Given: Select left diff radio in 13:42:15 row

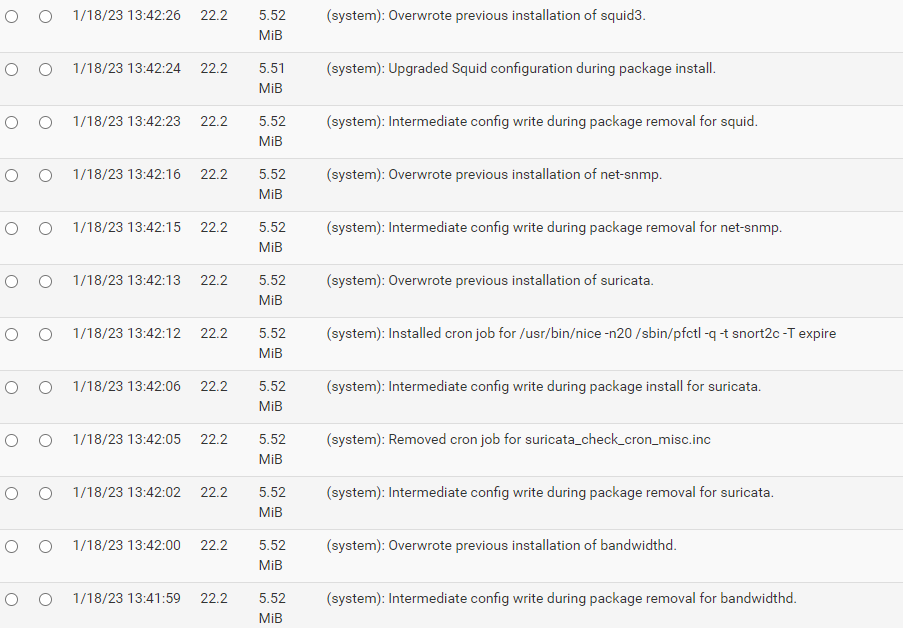Looking at the screenshot, I should [12, 229].
